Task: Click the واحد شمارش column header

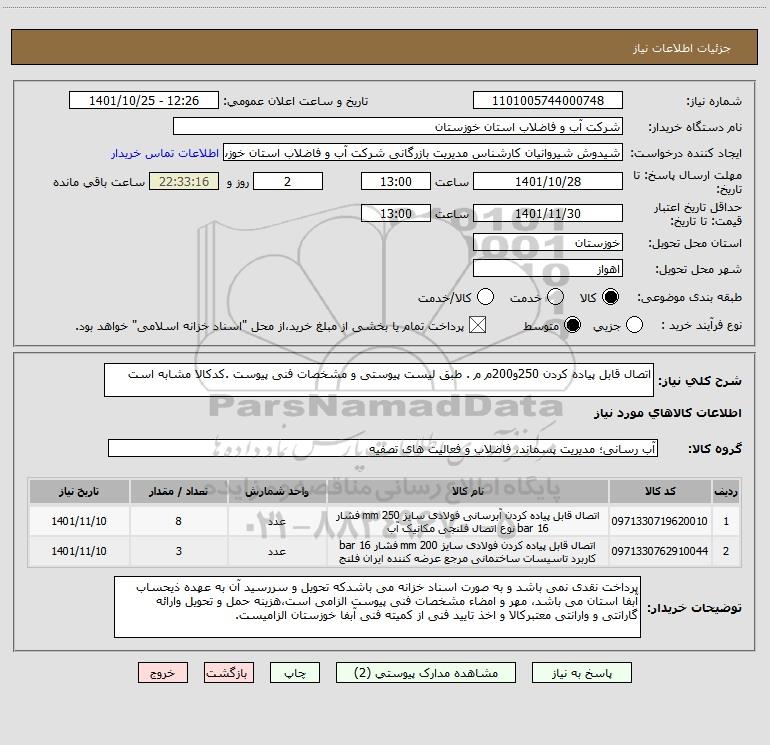Action: [277, 491]
